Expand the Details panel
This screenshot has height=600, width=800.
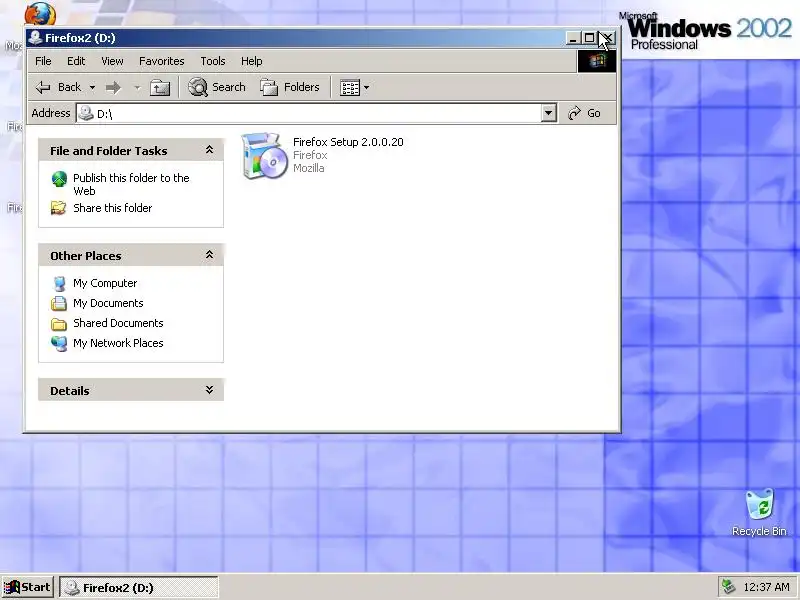tap(209, 390)
